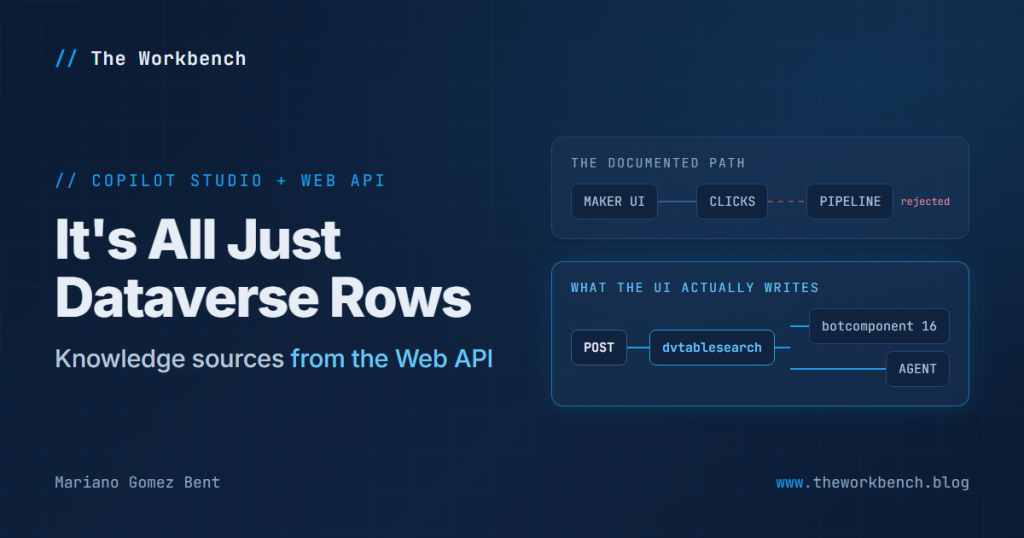Click the POST box
The height and width of the screenshot is (538, 1024).
(599, 347)
